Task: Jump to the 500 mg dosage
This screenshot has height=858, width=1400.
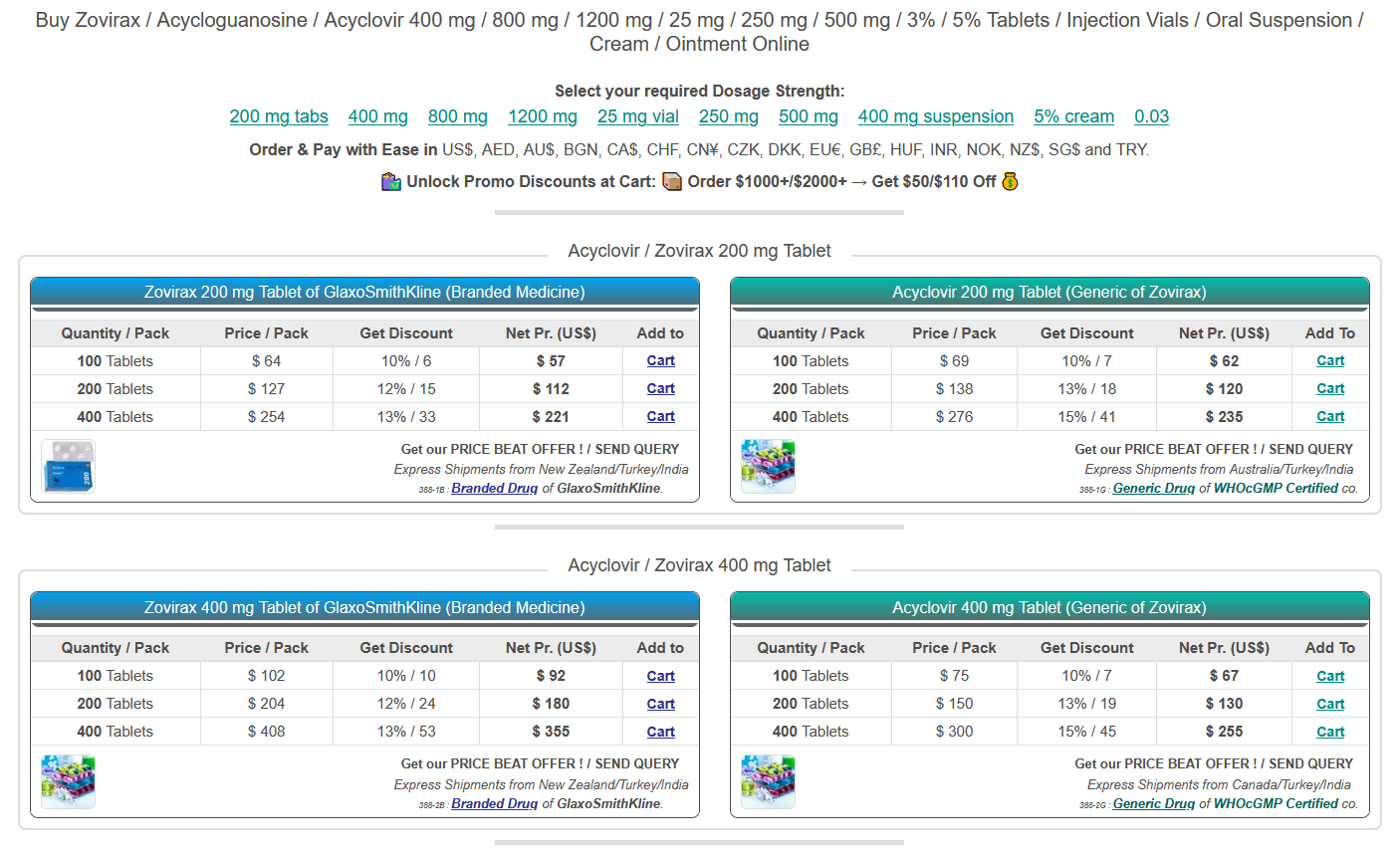Action: tap(809, 116)
